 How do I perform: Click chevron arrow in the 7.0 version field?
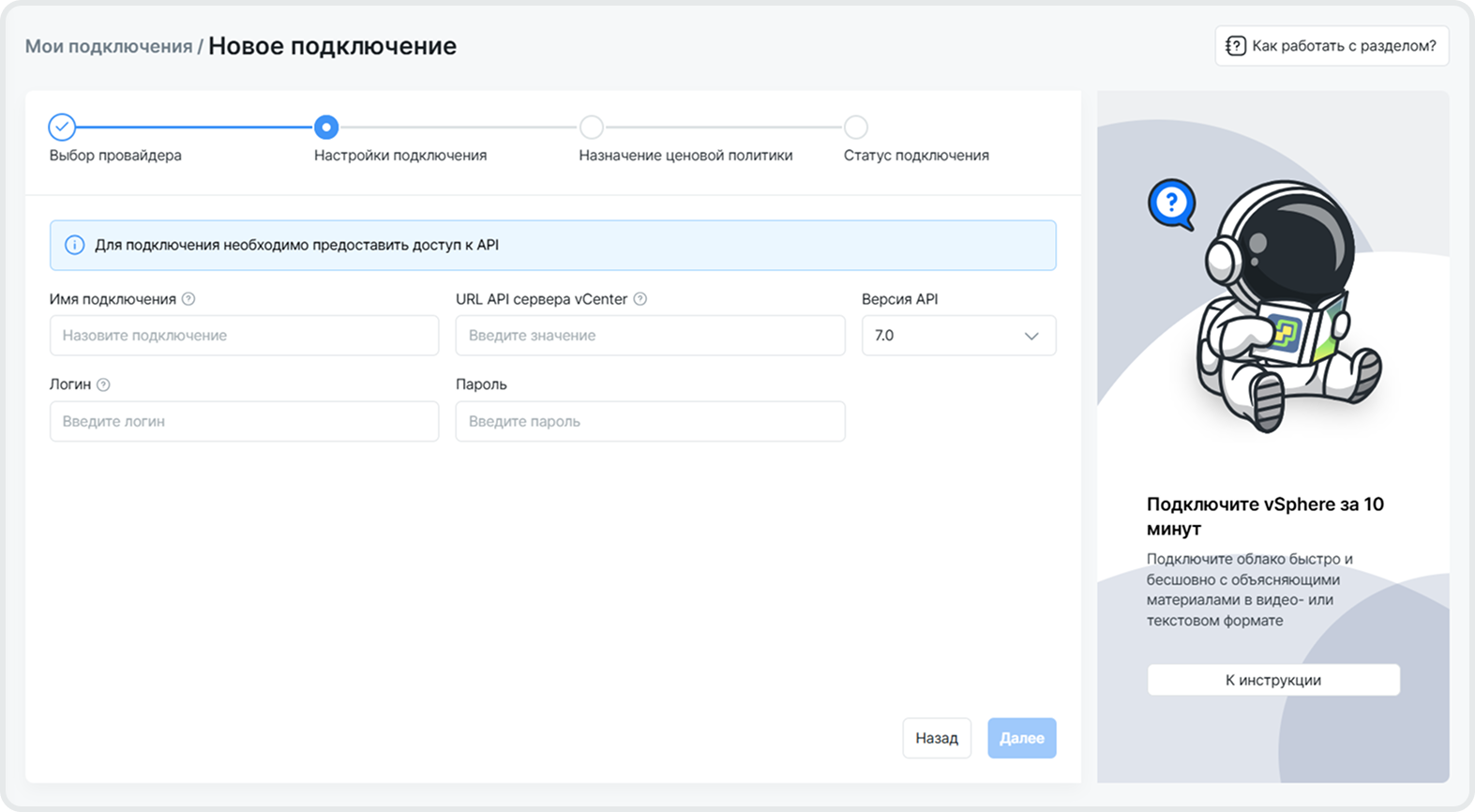coord(1031,336)
